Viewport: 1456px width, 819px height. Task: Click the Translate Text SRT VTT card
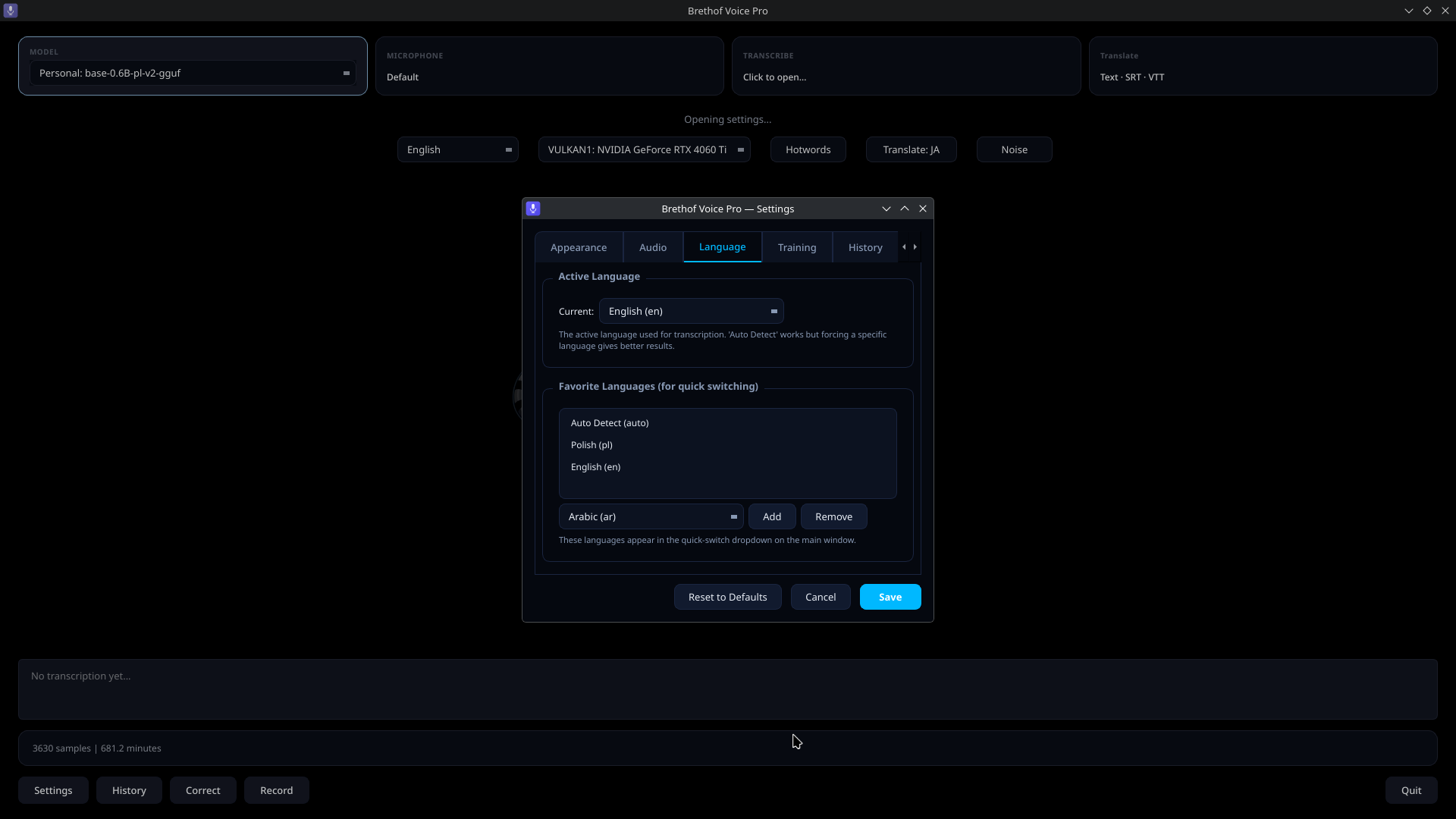(x=1263, y=66)
